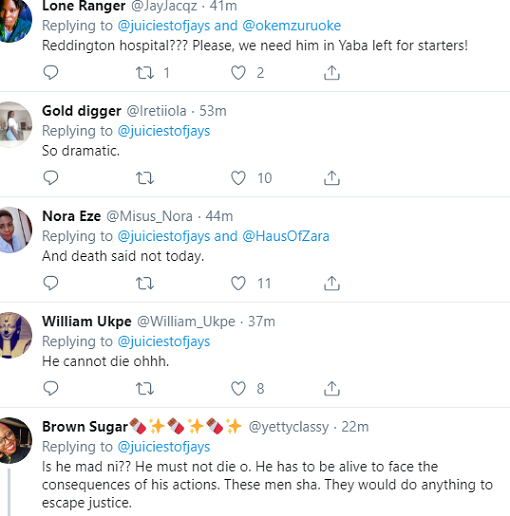Open Nora Eze's profile name
Viewport: 510px width, 516px height.
71,216
